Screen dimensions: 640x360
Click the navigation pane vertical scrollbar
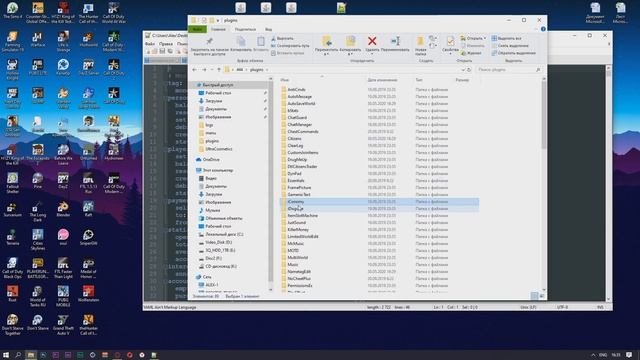(x=270, y=184)
